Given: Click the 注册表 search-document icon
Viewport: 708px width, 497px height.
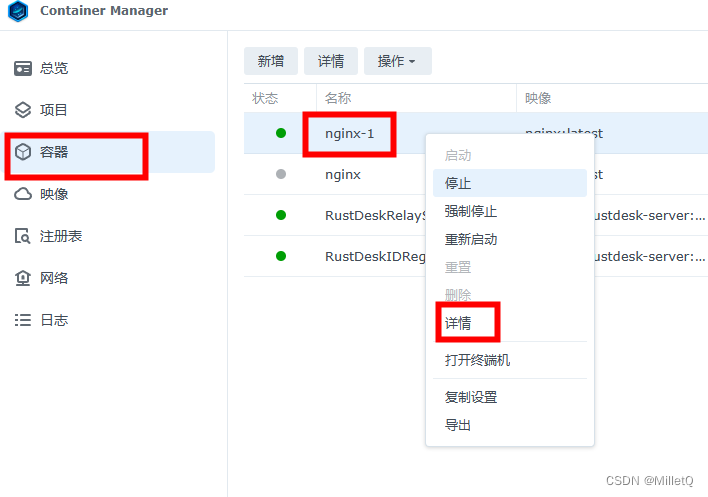Looking at the screenshot, I should click(x=23, y=236).
